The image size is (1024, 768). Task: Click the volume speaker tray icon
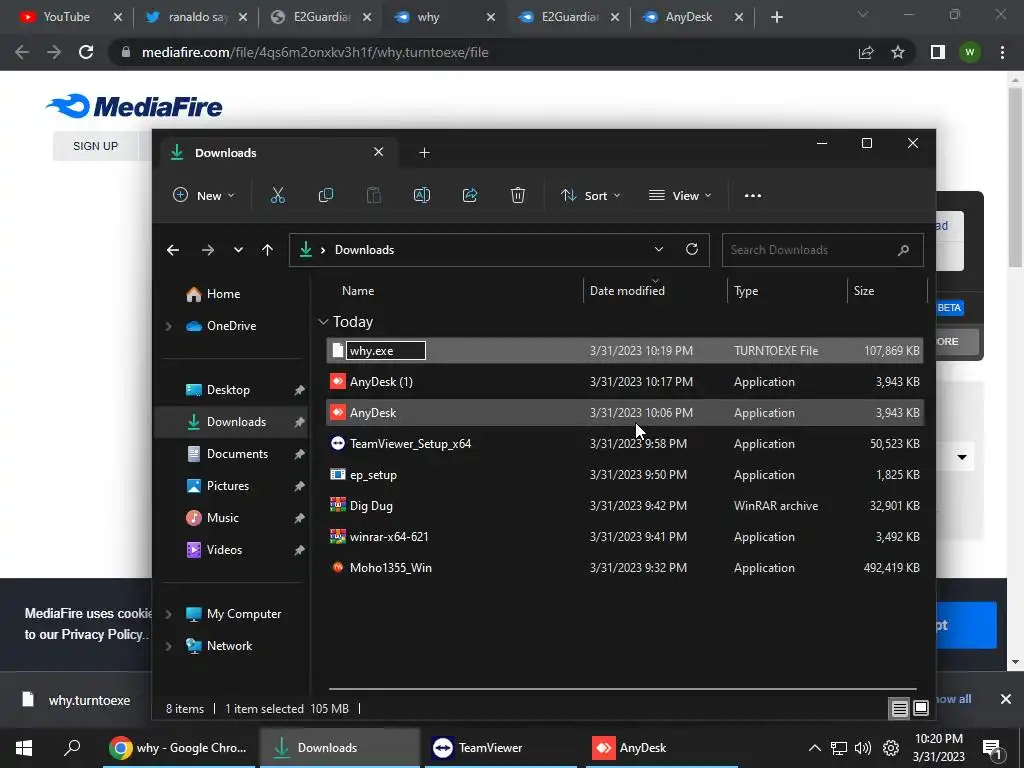[x=863, y=748]
